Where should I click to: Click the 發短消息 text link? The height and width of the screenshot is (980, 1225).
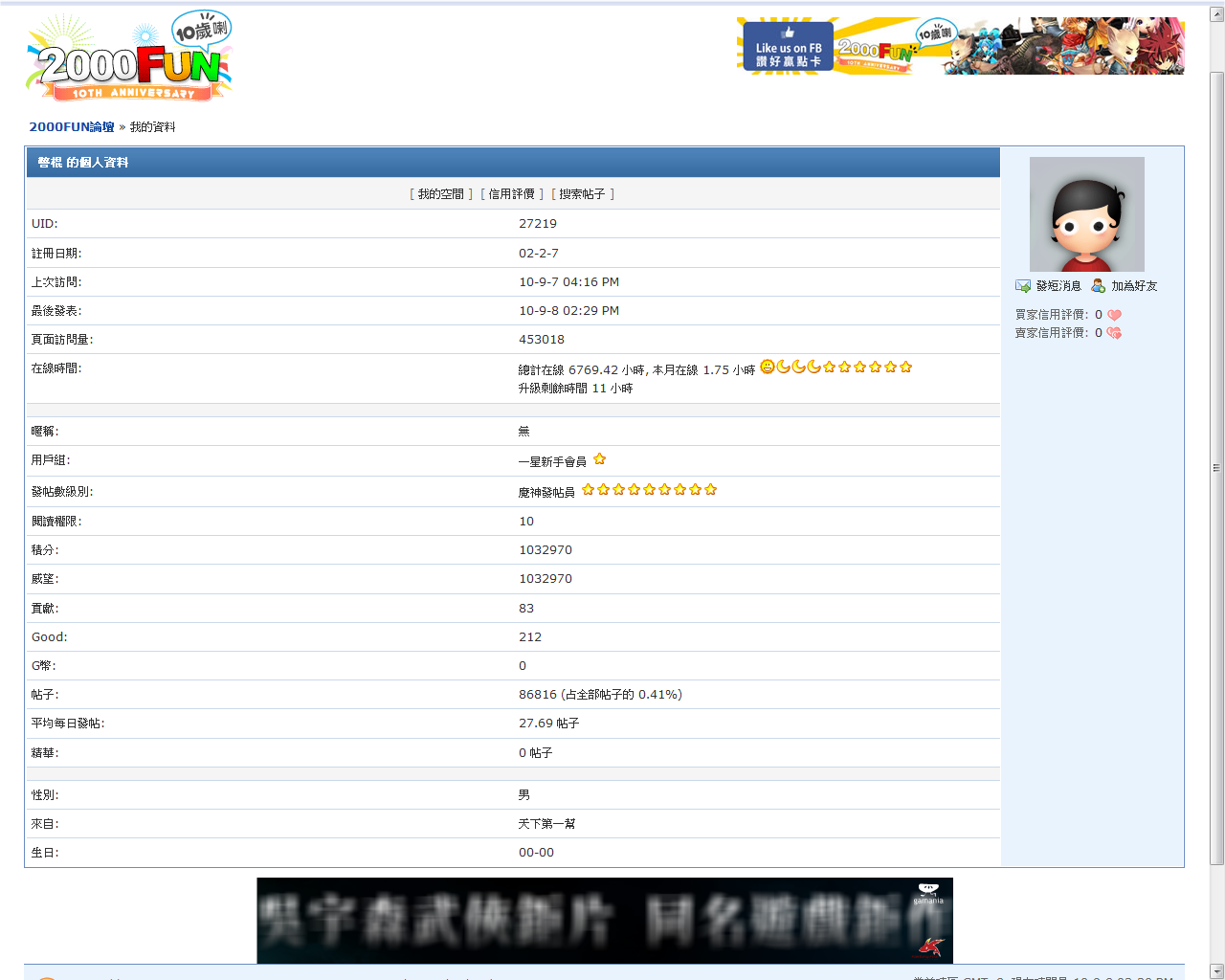[1058, 286]
